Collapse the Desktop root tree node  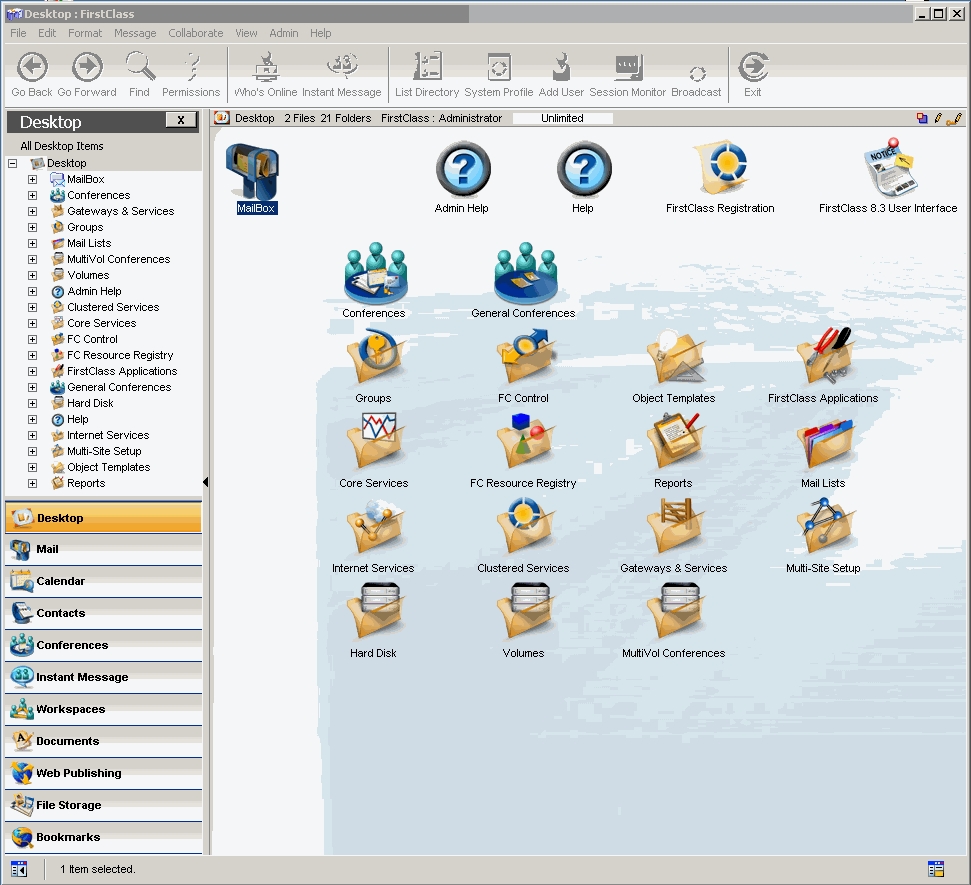[13, 163]
